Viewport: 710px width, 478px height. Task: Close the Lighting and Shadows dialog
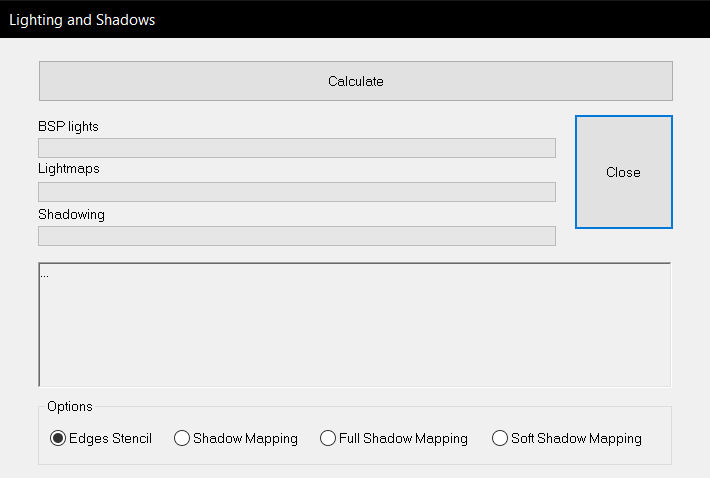[624, 172]
